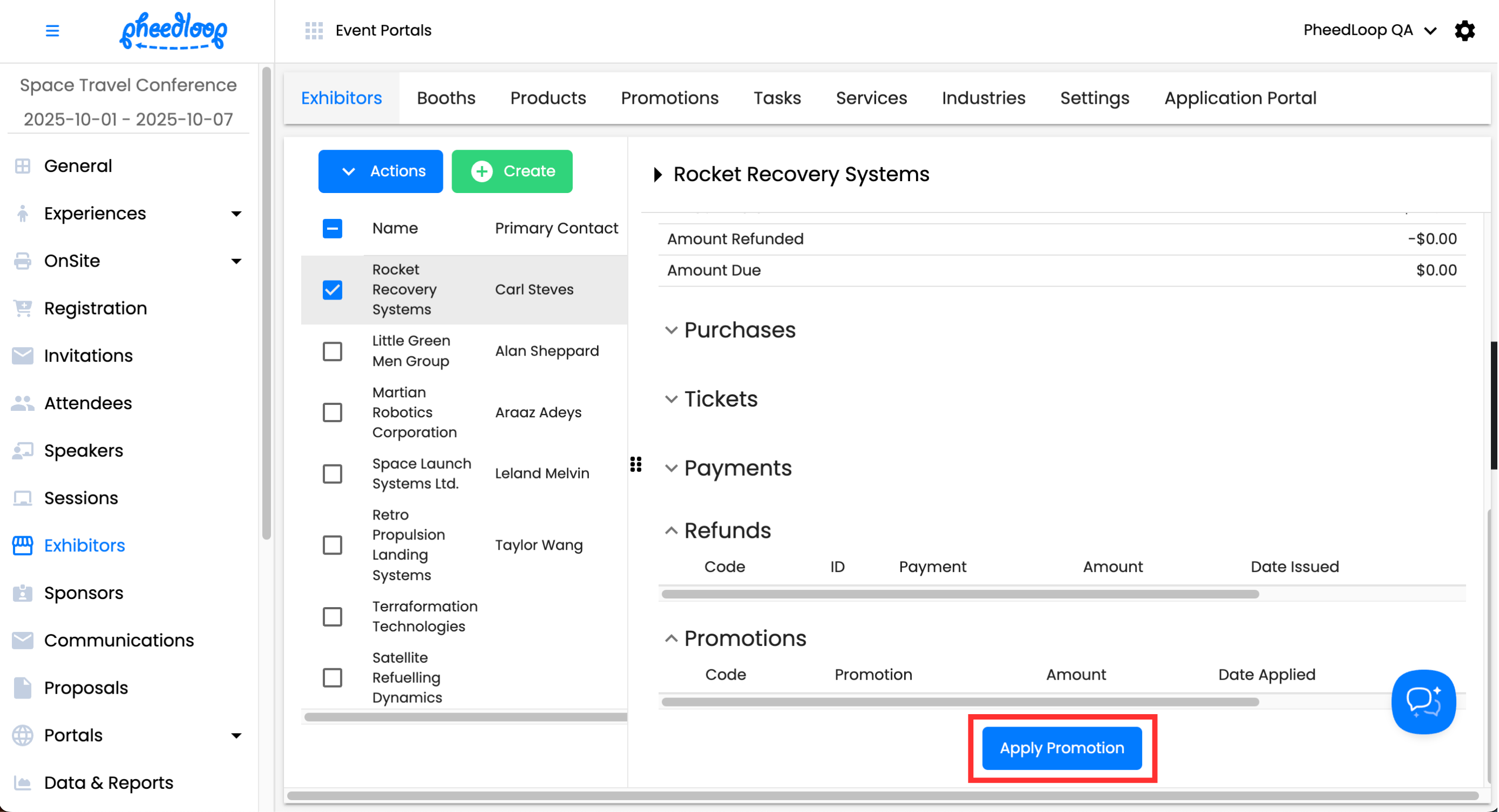
Task: Click the Sponsors badge icon in sidebar
Action: tap(23, 593)
